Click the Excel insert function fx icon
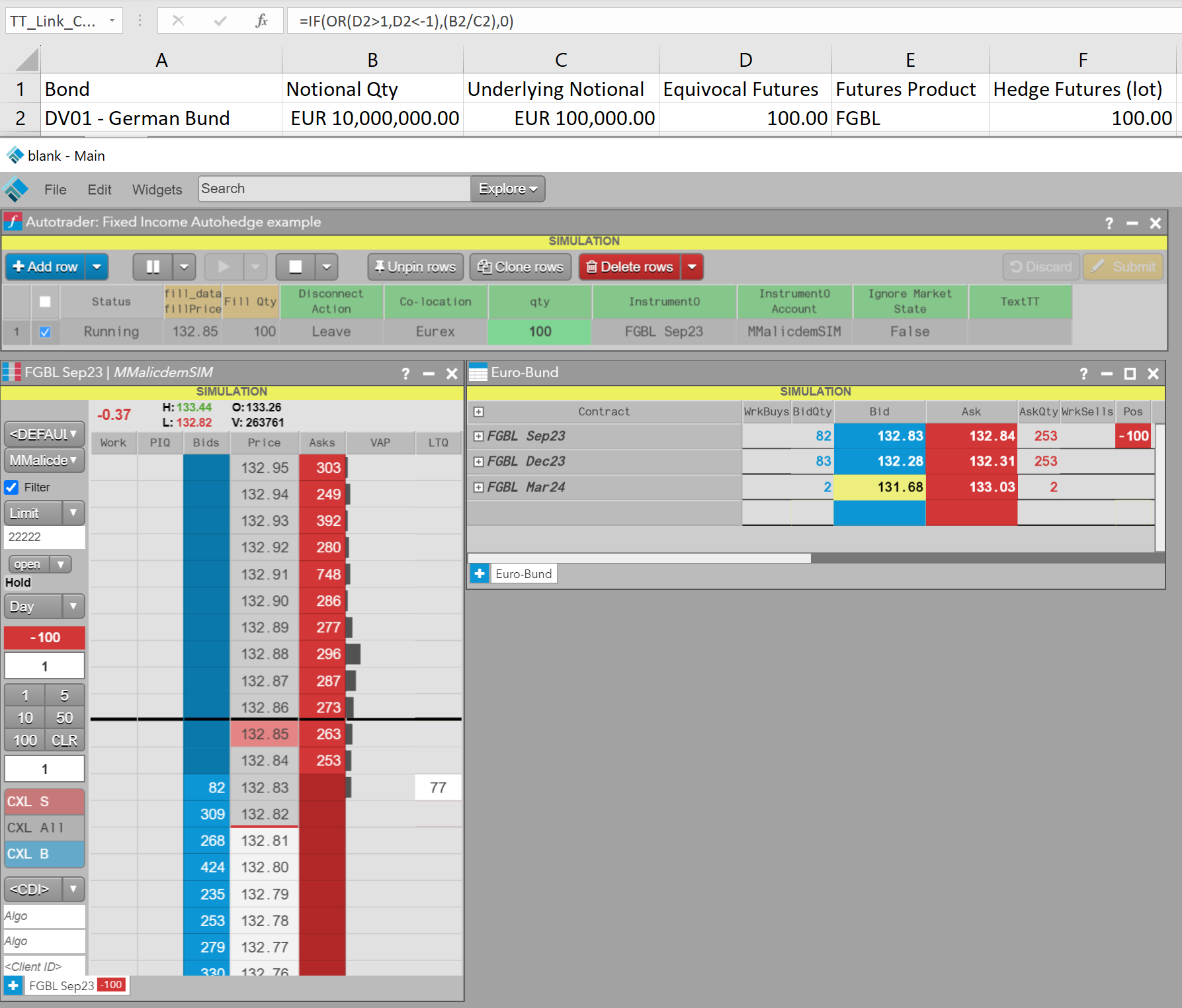 point(261,21)
